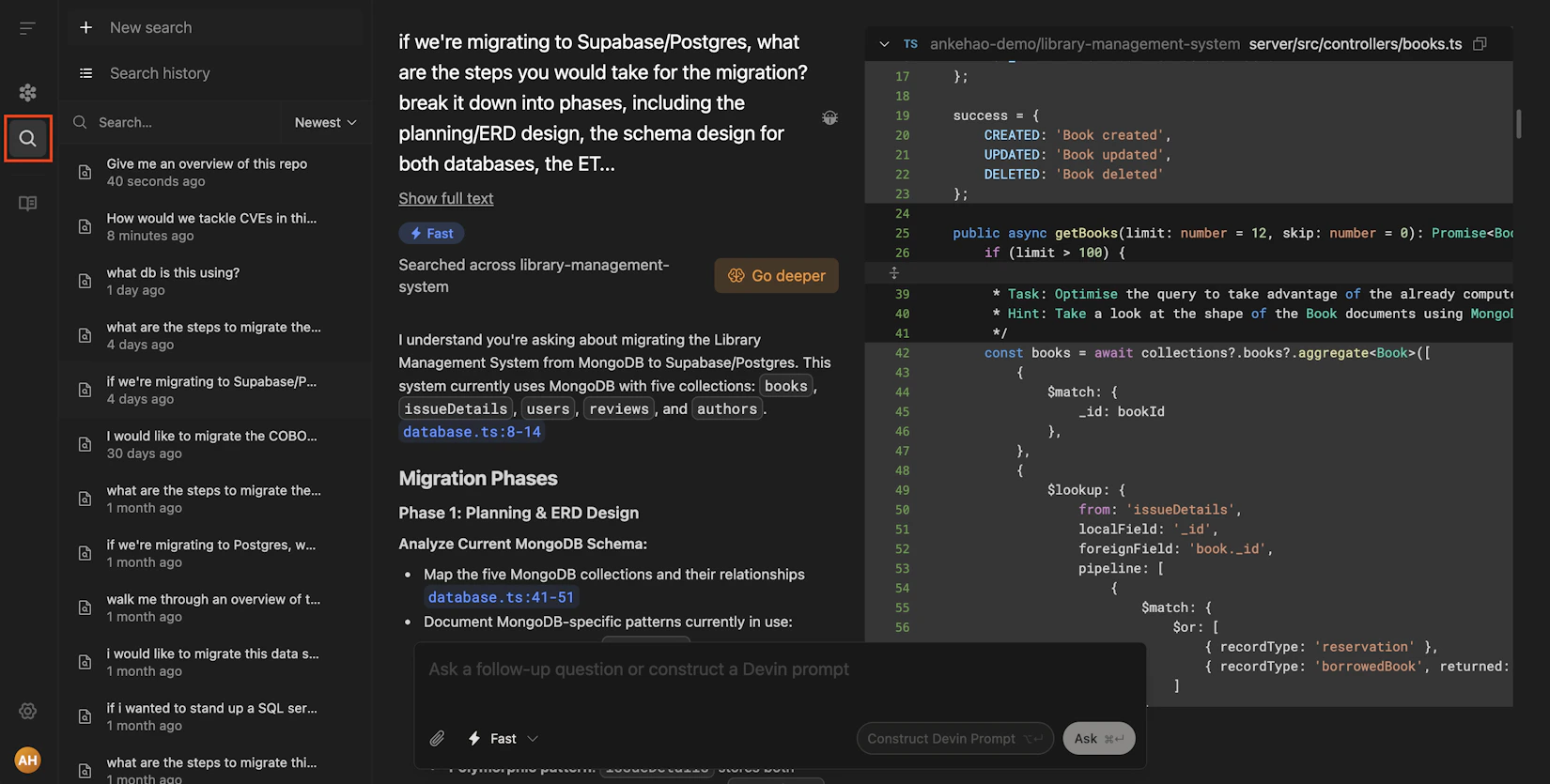
Task: Click the Ask button
Action: coord(1099,739)
